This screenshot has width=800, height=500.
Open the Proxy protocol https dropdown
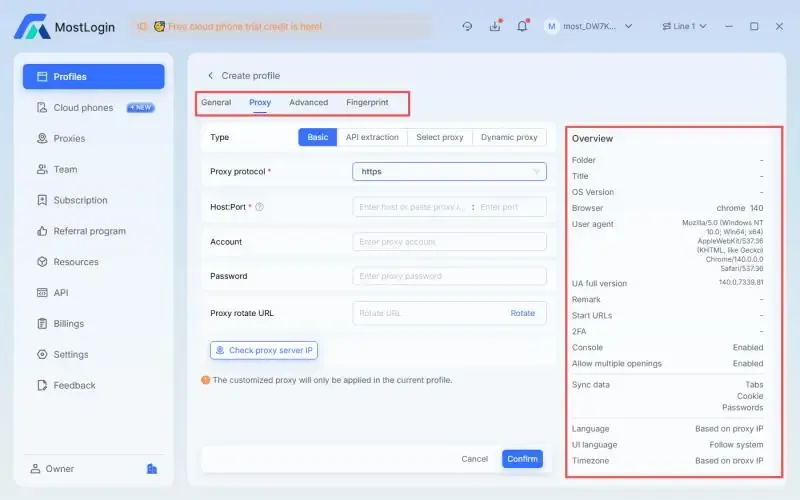tap(449, 171)
